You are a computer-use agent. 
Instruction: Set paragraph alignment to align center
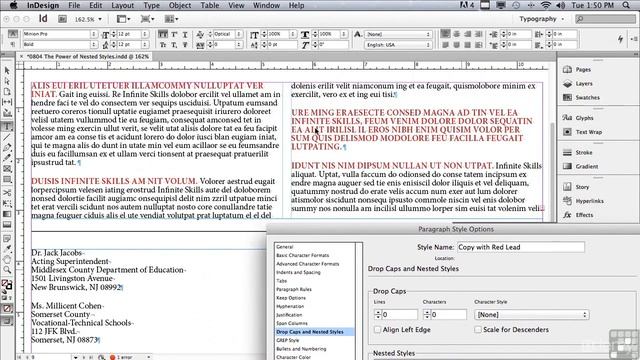[x=457, y=34]
